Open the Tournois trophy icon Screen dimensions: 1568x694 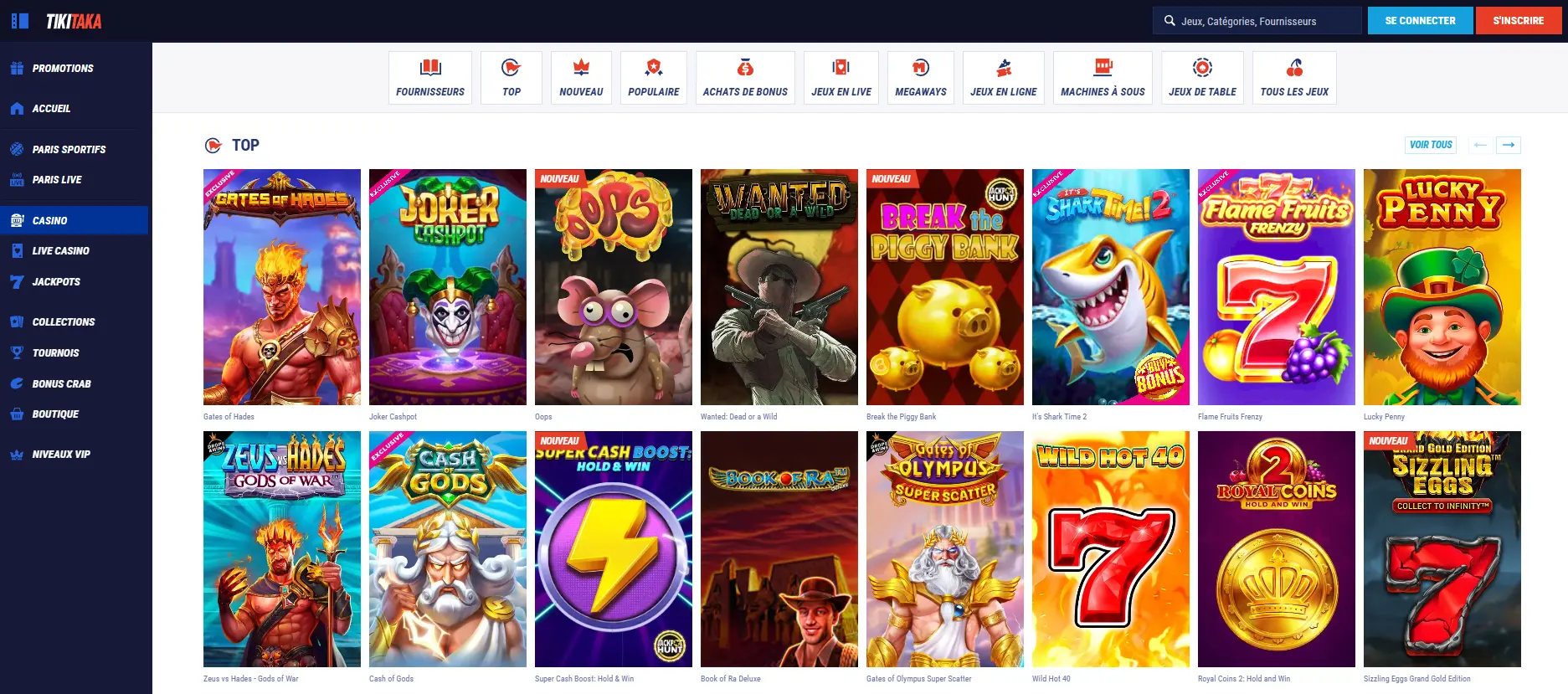17,352
